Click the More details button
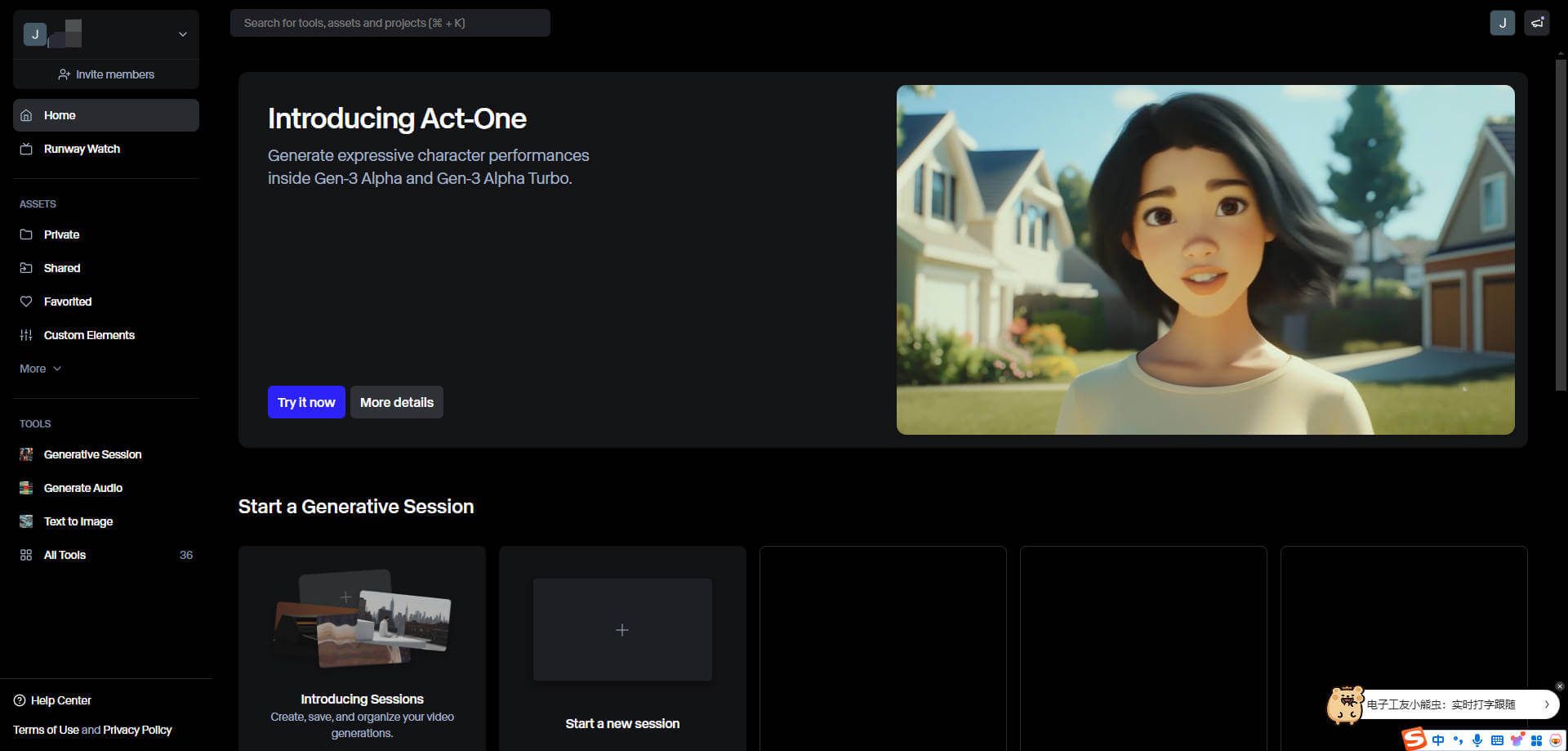 point(397,402)
